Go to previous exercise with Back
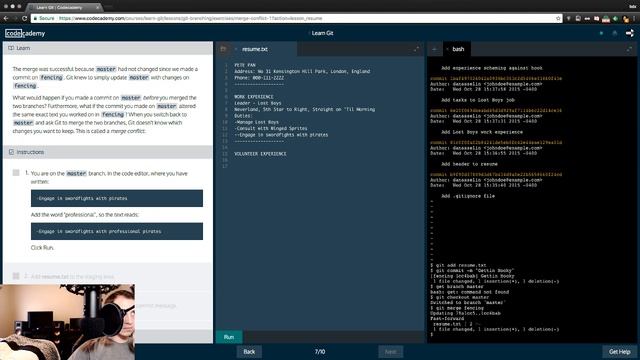 tap(249, 351)
